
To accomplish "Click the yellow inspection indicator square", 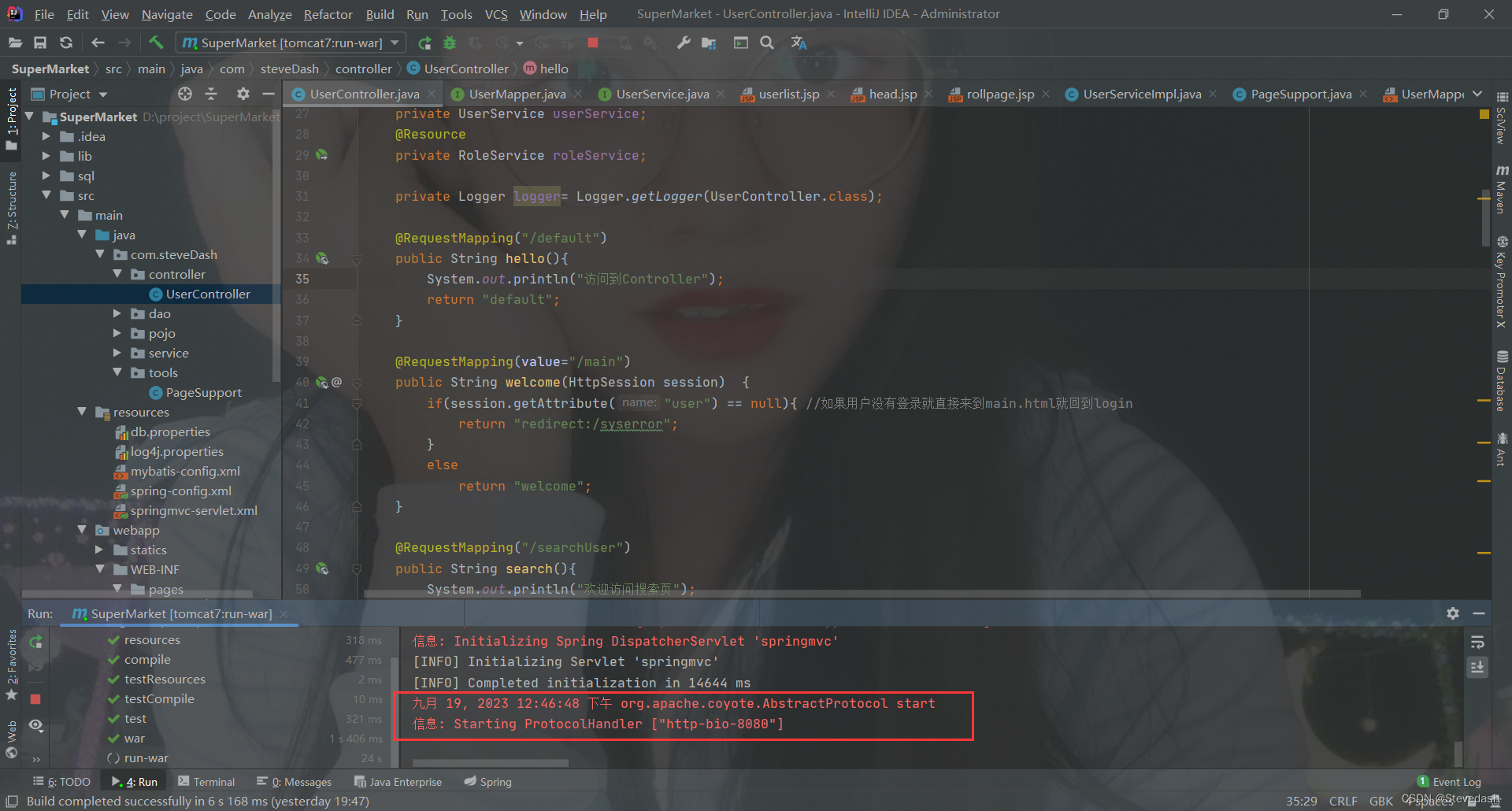I will pos(1484,114).
